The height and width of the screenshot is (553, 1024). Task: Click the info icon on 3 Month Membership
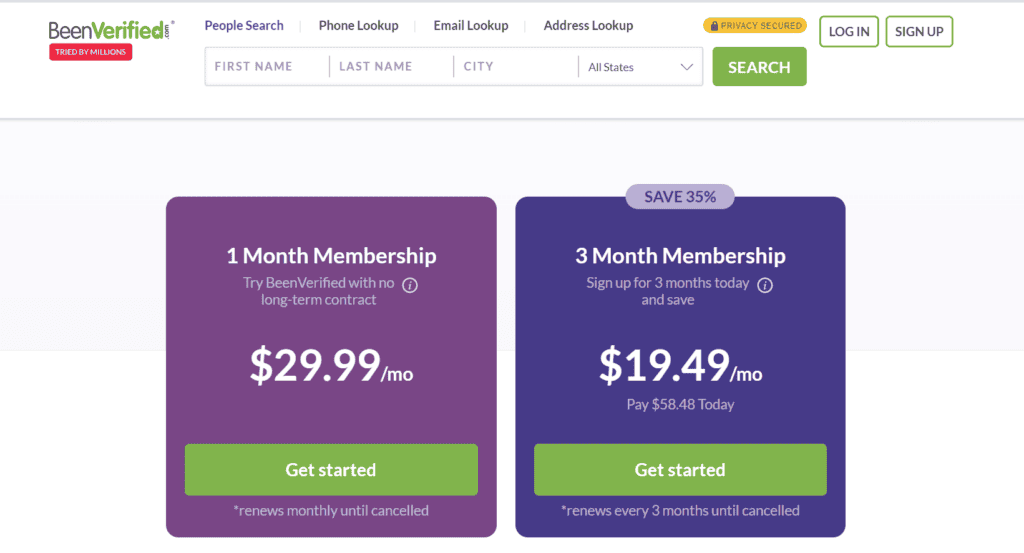[765, 285]
